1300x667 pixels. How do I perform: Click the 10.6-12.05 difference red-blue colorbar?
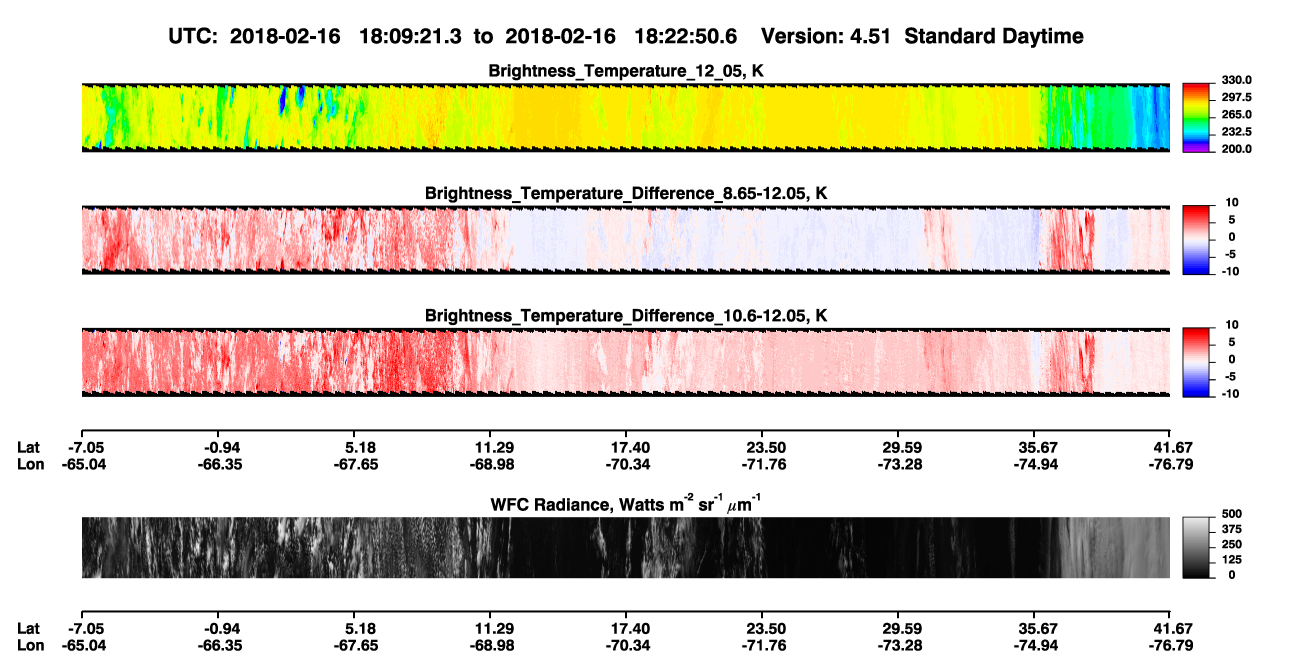[1196, 361]
